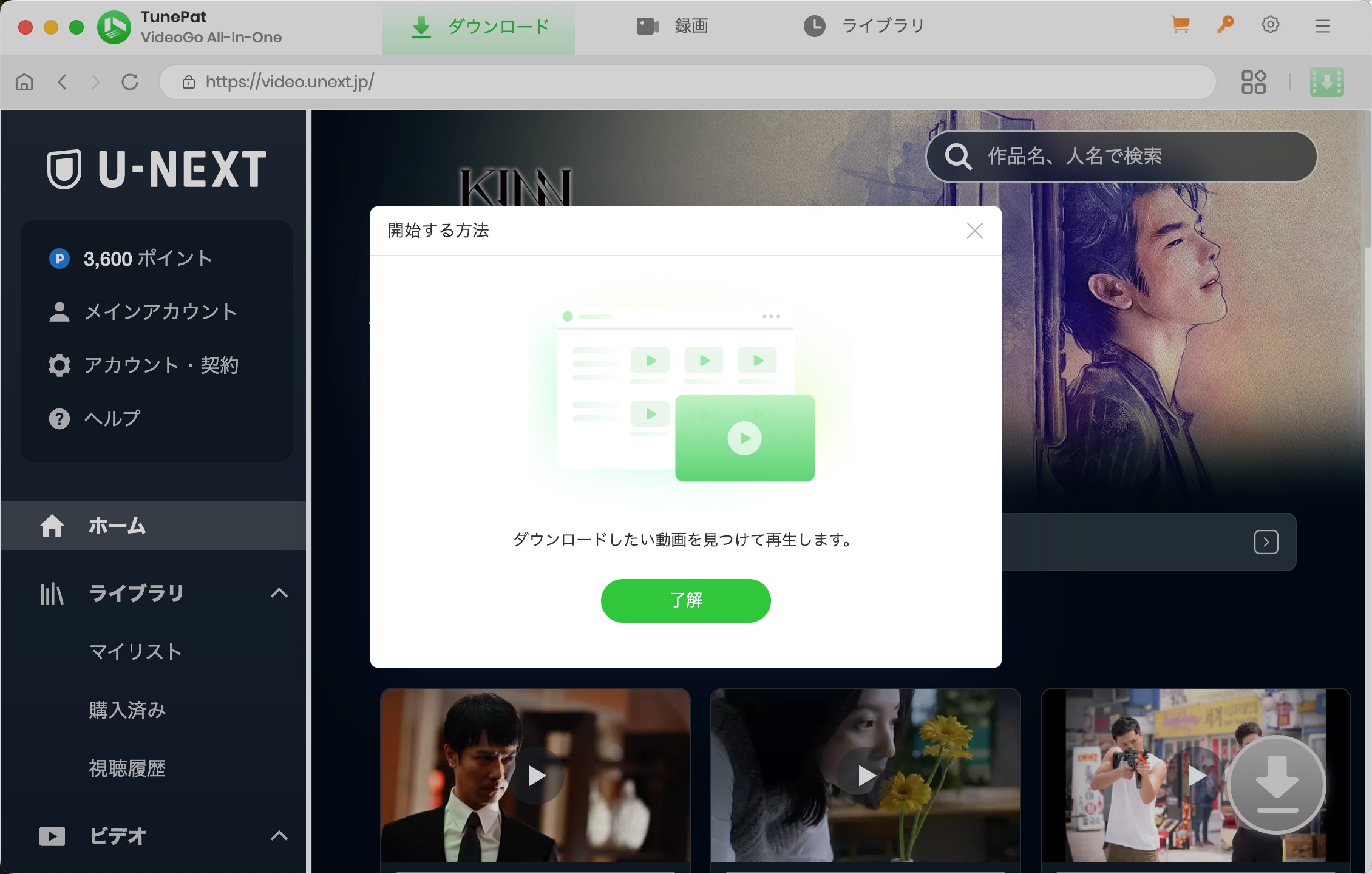Viewport: 1372px width, 874px height.
Task: Open the ライブラリ top tab
Action: (864, 26)
